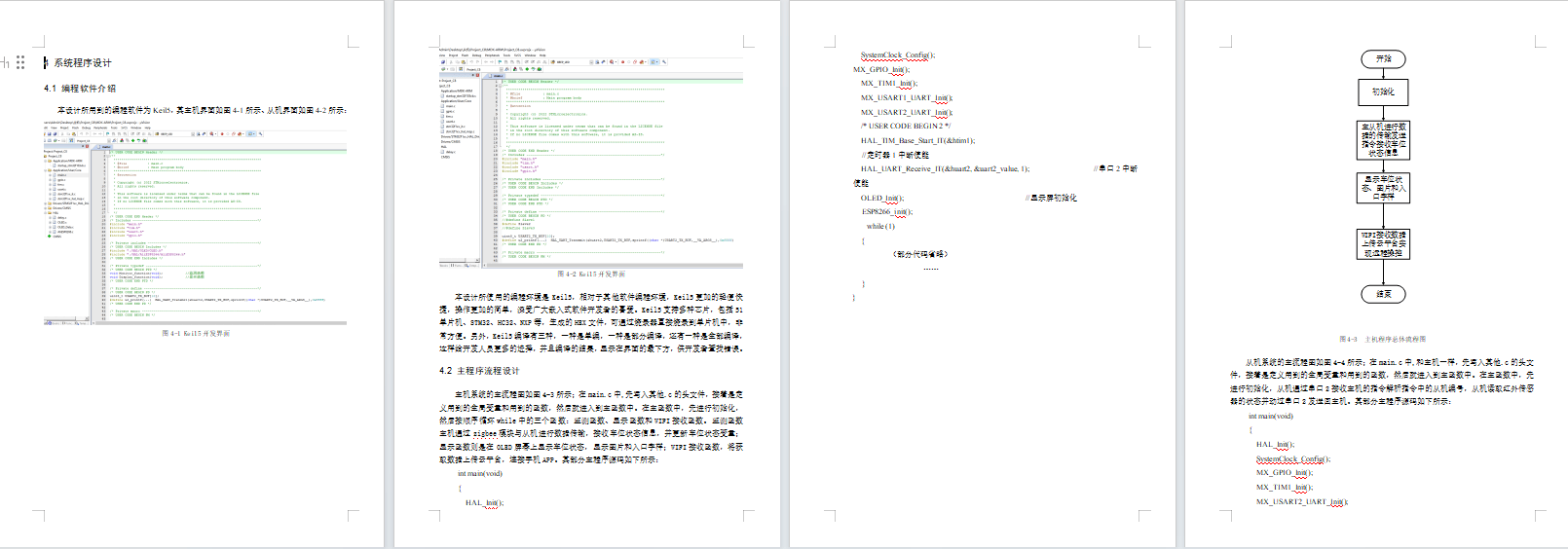
Task: Click the 图 4-1 Keil5 开发界面 caption
Action: pos(196,334)
